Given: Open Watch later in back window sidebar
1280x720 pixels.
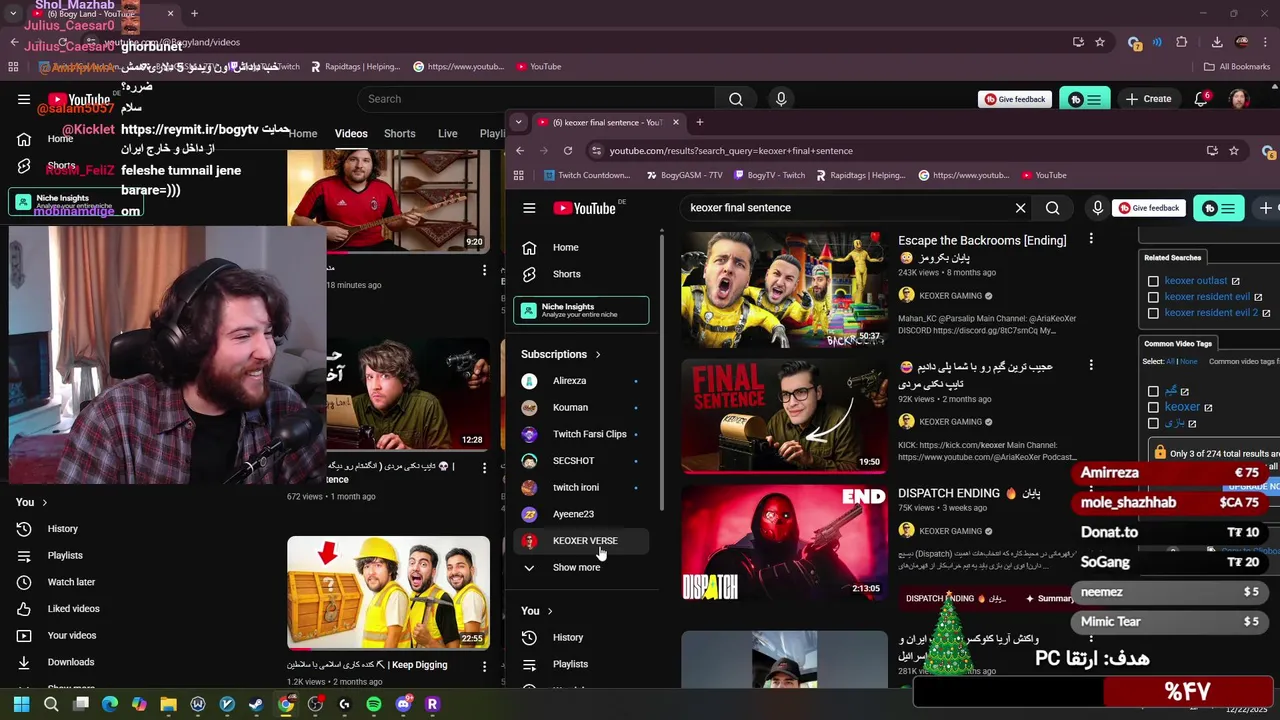Looking at the screenshot, I should [71, 582].
